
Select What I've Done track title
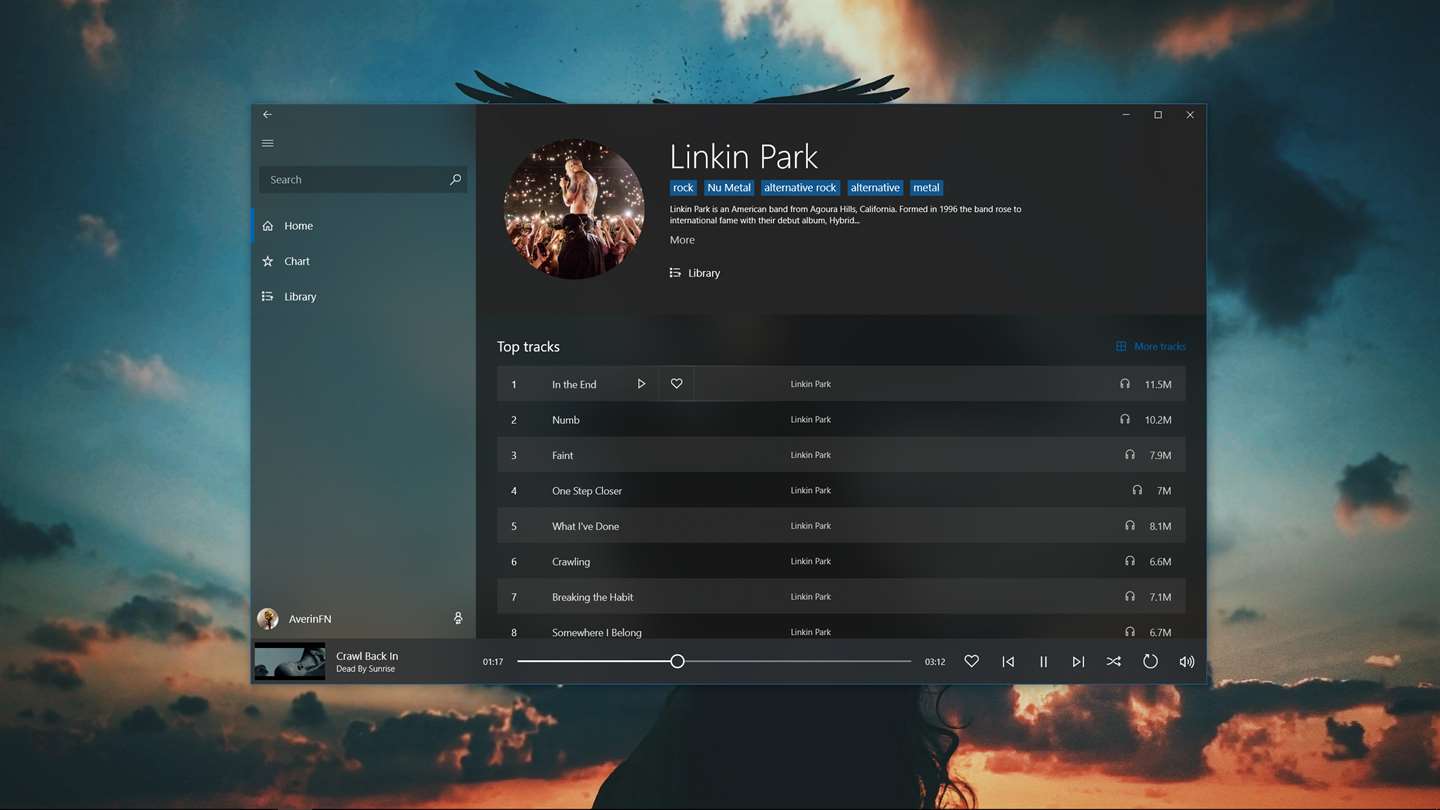[x=585, y=526]
